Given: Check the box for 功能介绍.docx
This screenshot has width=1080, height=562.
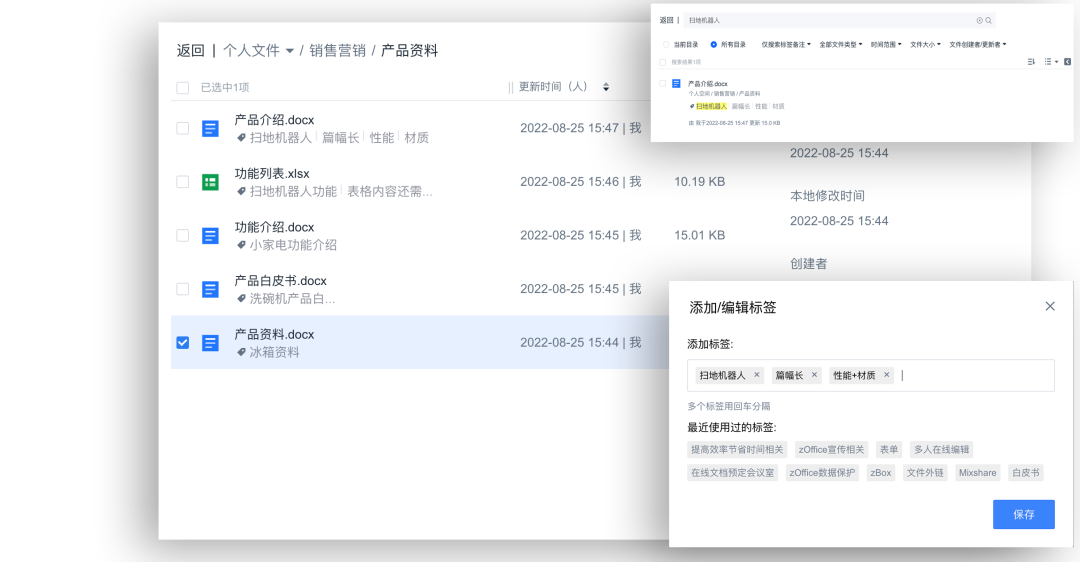Looking at the screenshot, I should tap(183, 236).
